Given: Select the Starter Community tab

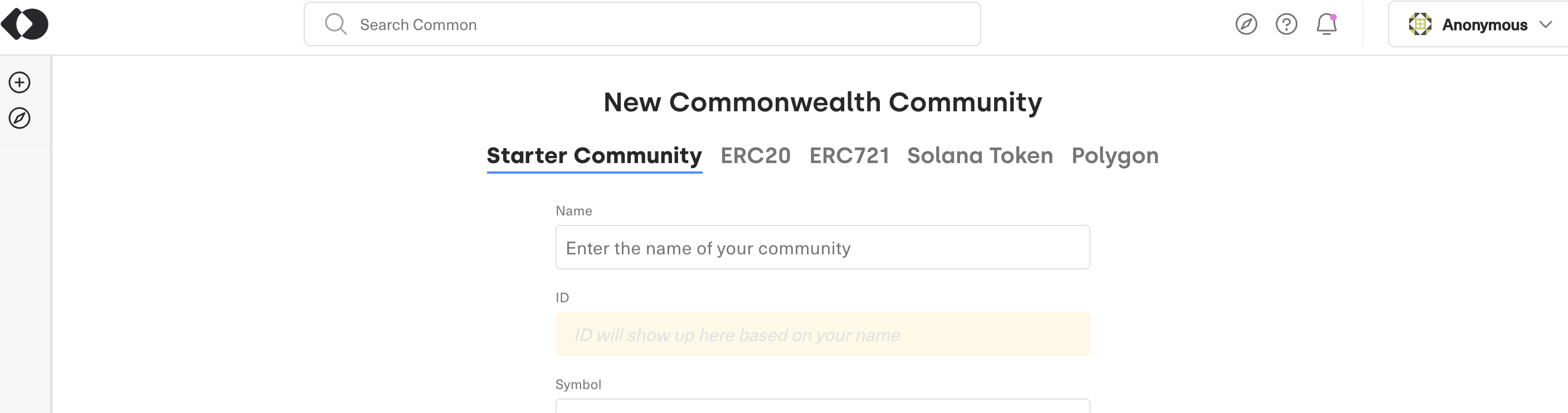Looking at the screenshot, I should coord(594,156).
